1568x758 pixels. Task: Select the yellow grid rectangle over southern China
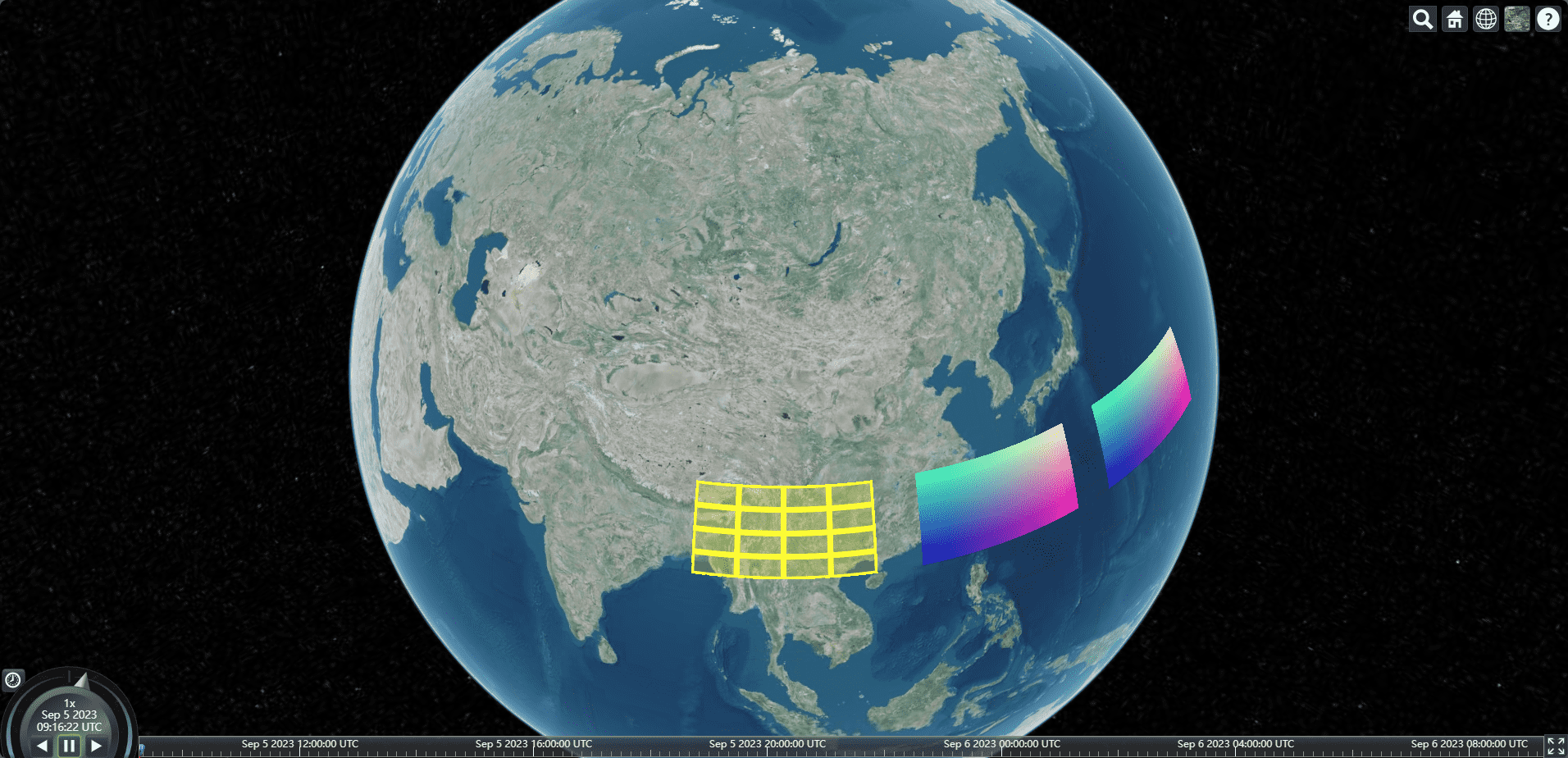click(785, 530)
